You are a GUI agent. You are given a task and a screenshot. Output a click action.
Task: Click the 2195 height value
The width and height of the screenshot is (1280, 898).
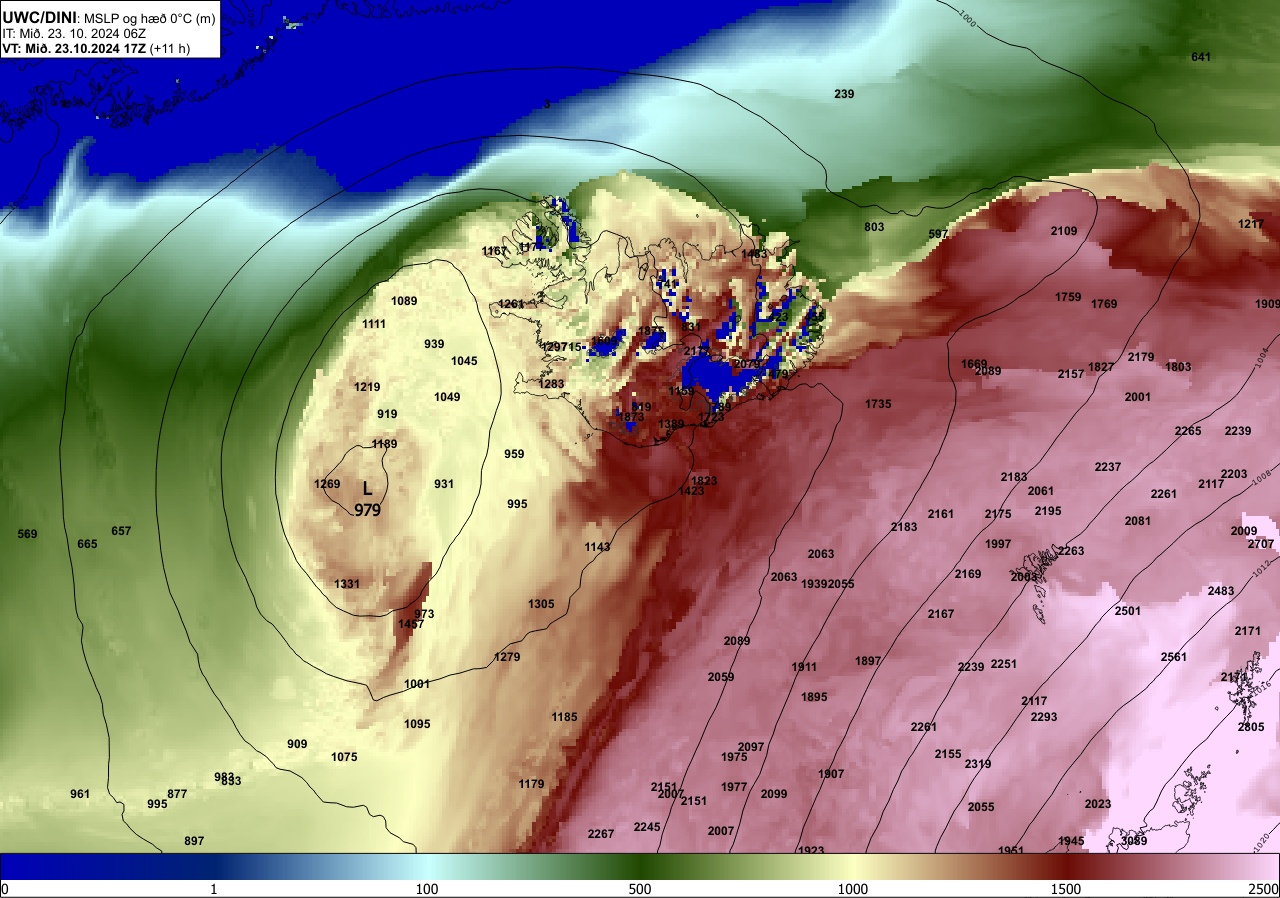point(1048,511)
